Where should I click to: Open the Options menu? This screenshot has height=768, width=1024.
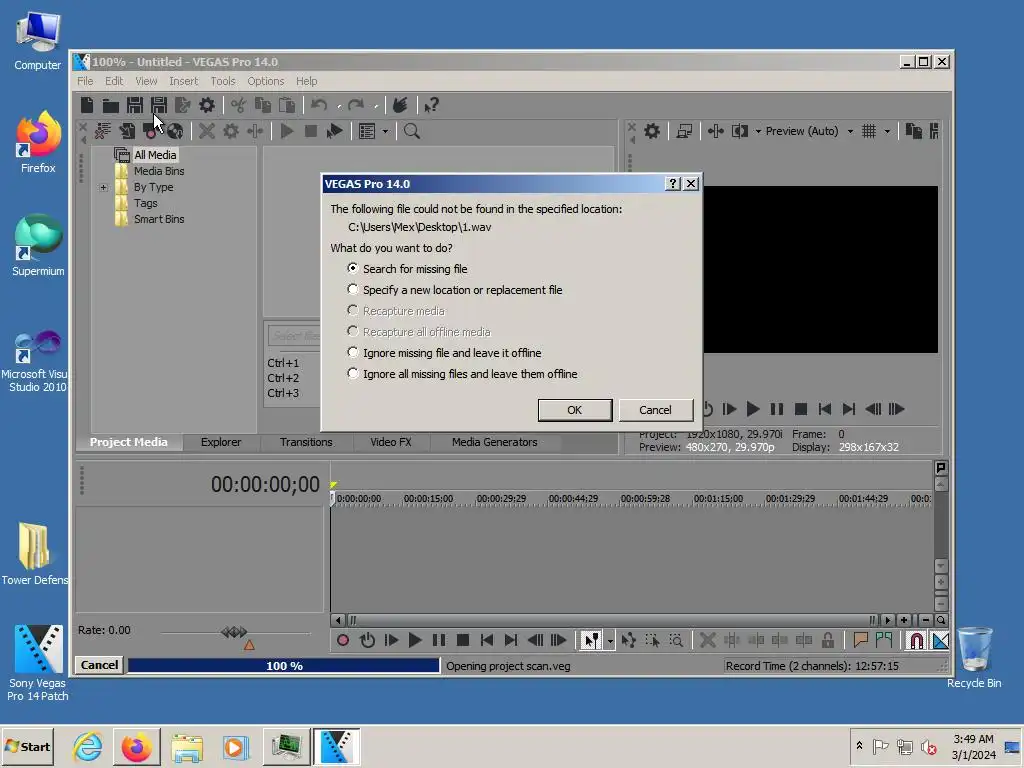click(x=265, y=81)
